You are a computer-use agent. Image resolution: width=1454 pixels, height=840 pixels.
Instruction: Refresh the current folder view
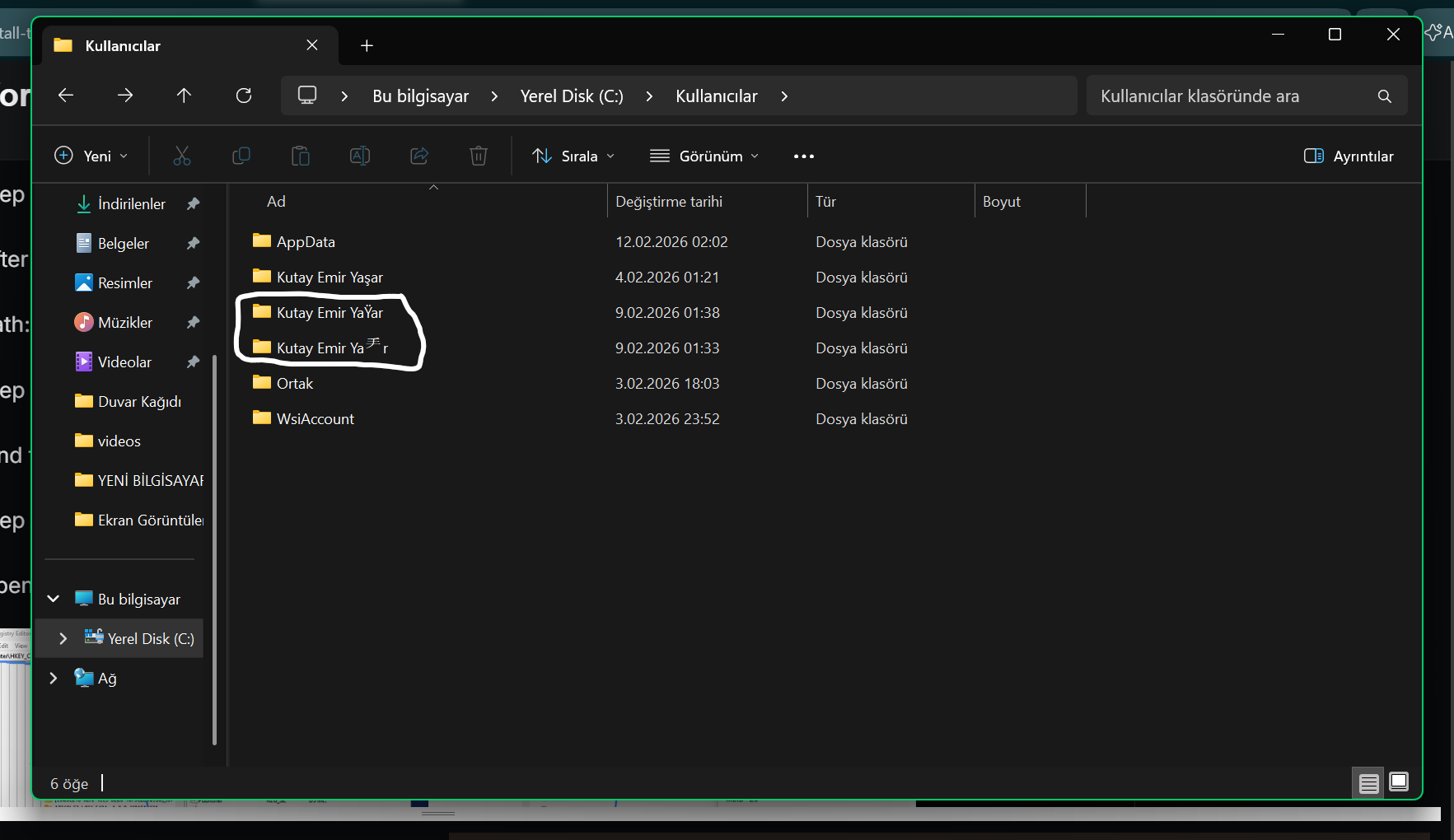coord(244,96)
